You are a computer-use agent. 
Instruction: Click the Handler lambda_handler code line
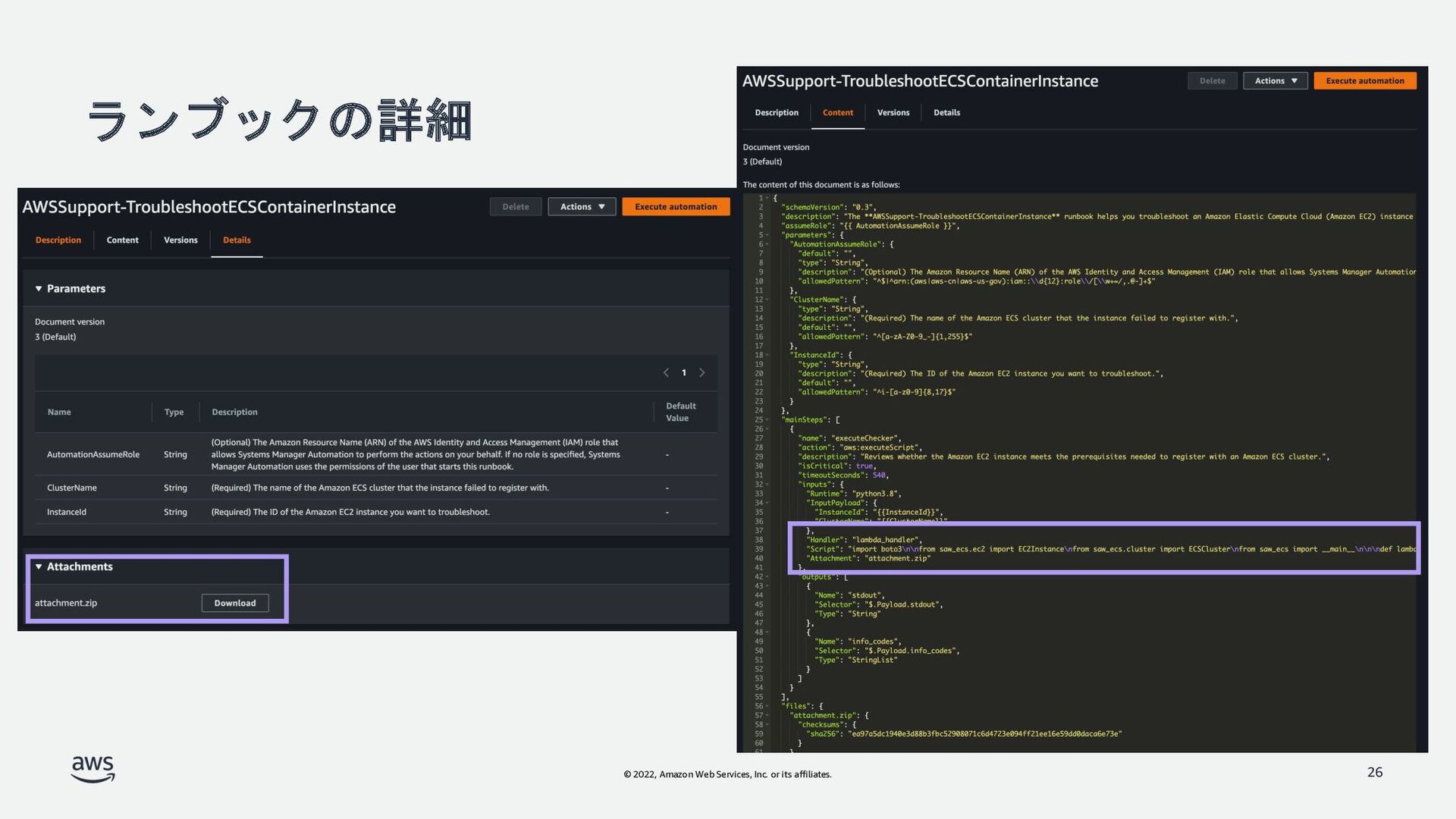click(x=864, y=540)
